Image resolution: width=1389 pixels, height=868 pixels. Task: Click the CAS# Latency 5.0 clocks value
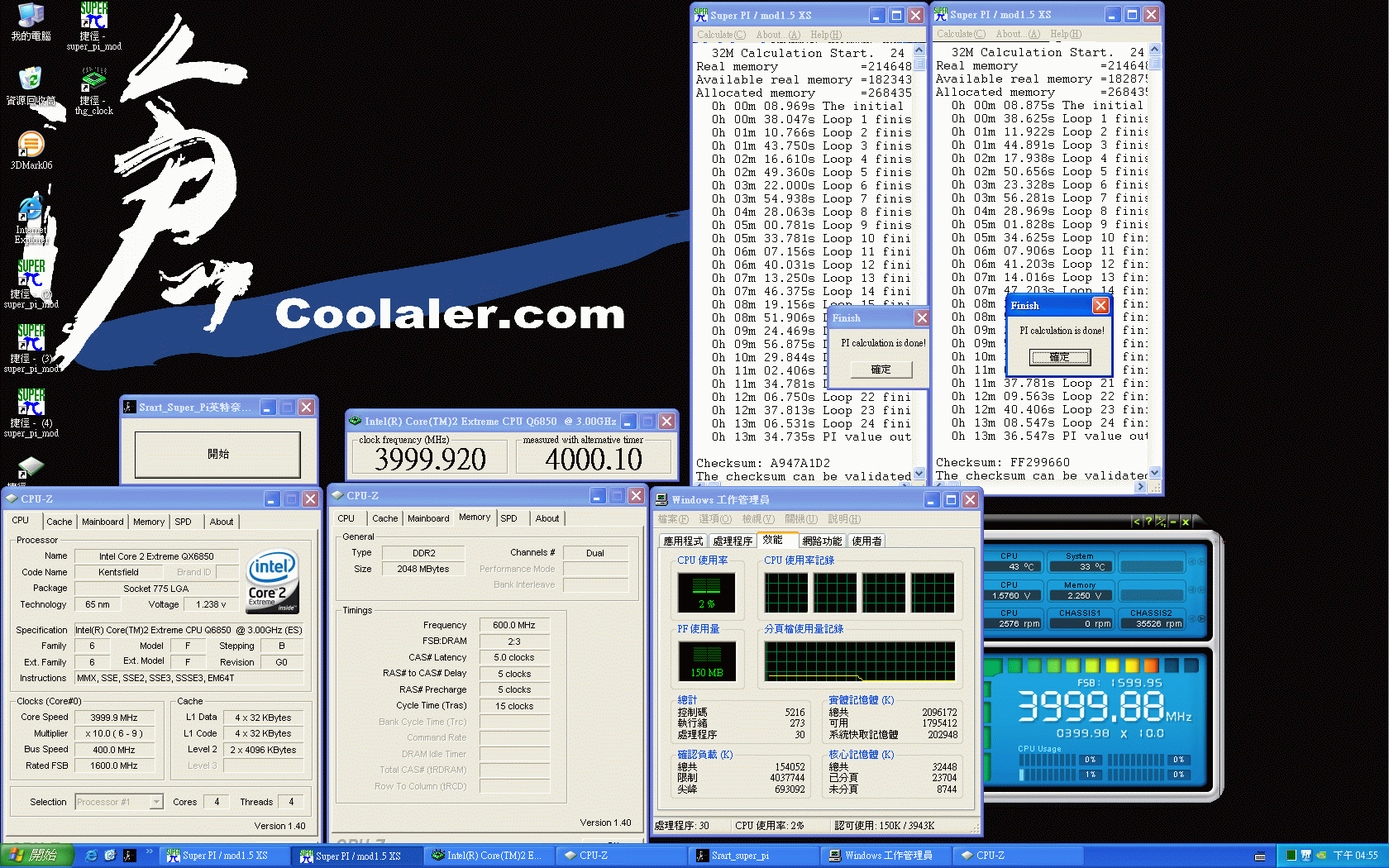click(513, 657)
